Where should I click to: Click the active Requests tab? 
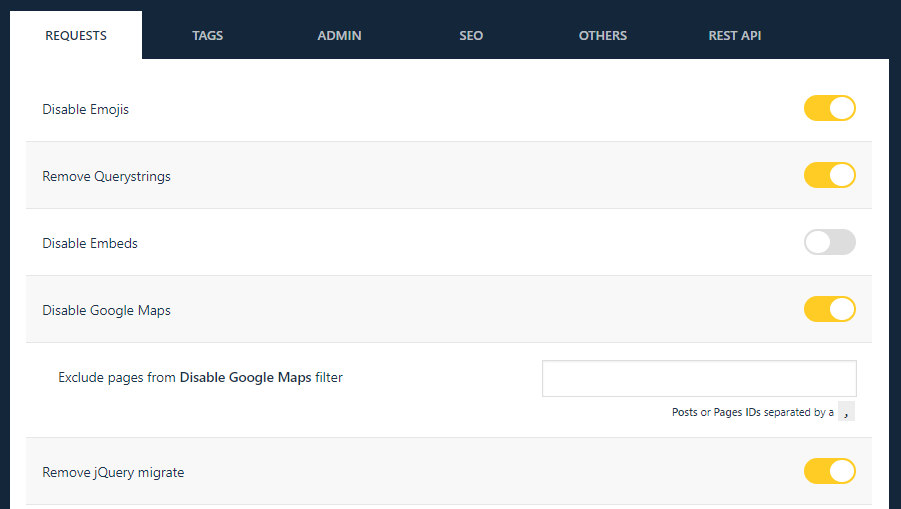(x=76, y=35)
